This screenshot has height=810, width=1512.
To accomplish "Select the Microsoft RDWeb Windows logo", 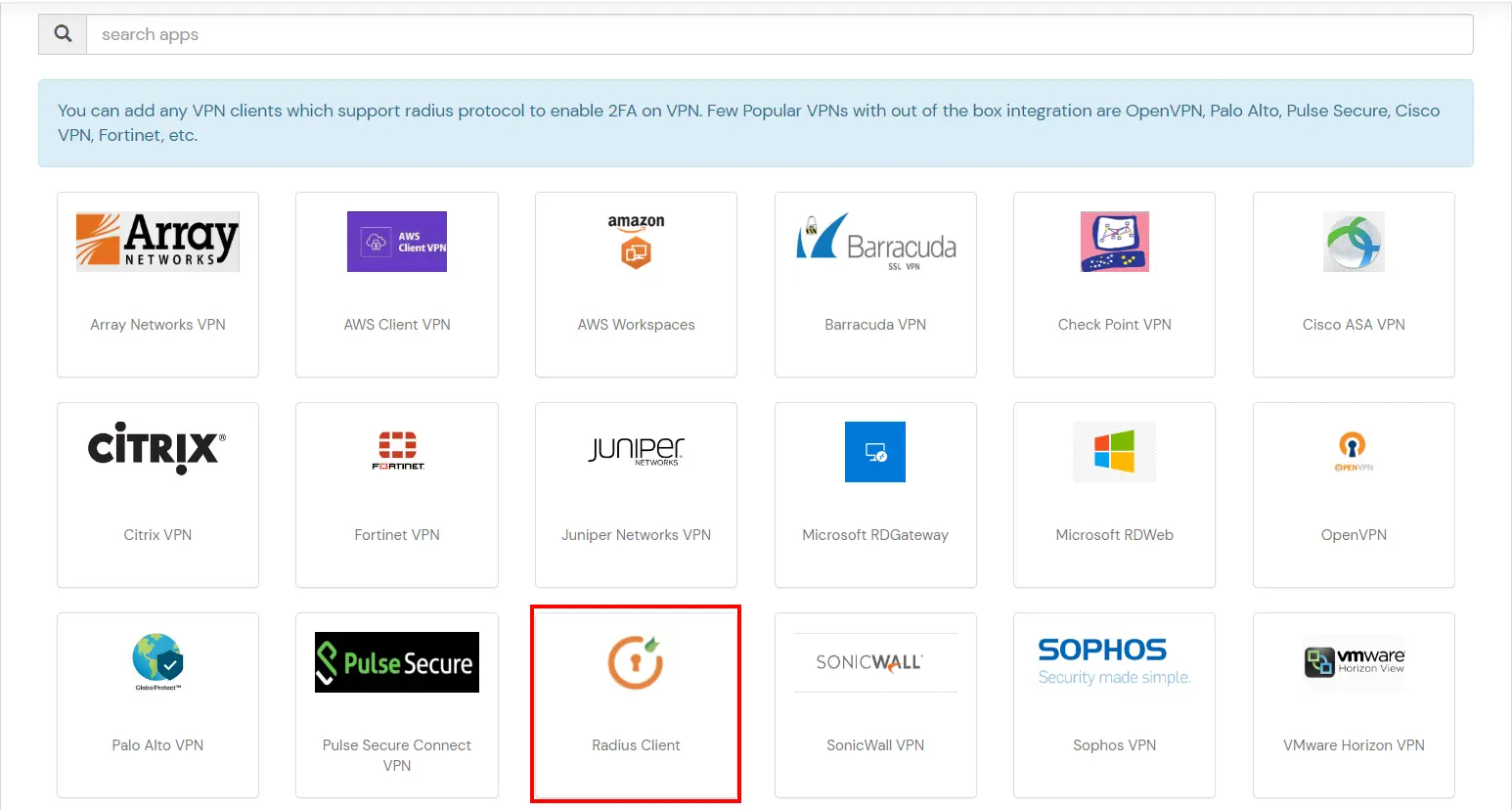I will click(1114, 452).
